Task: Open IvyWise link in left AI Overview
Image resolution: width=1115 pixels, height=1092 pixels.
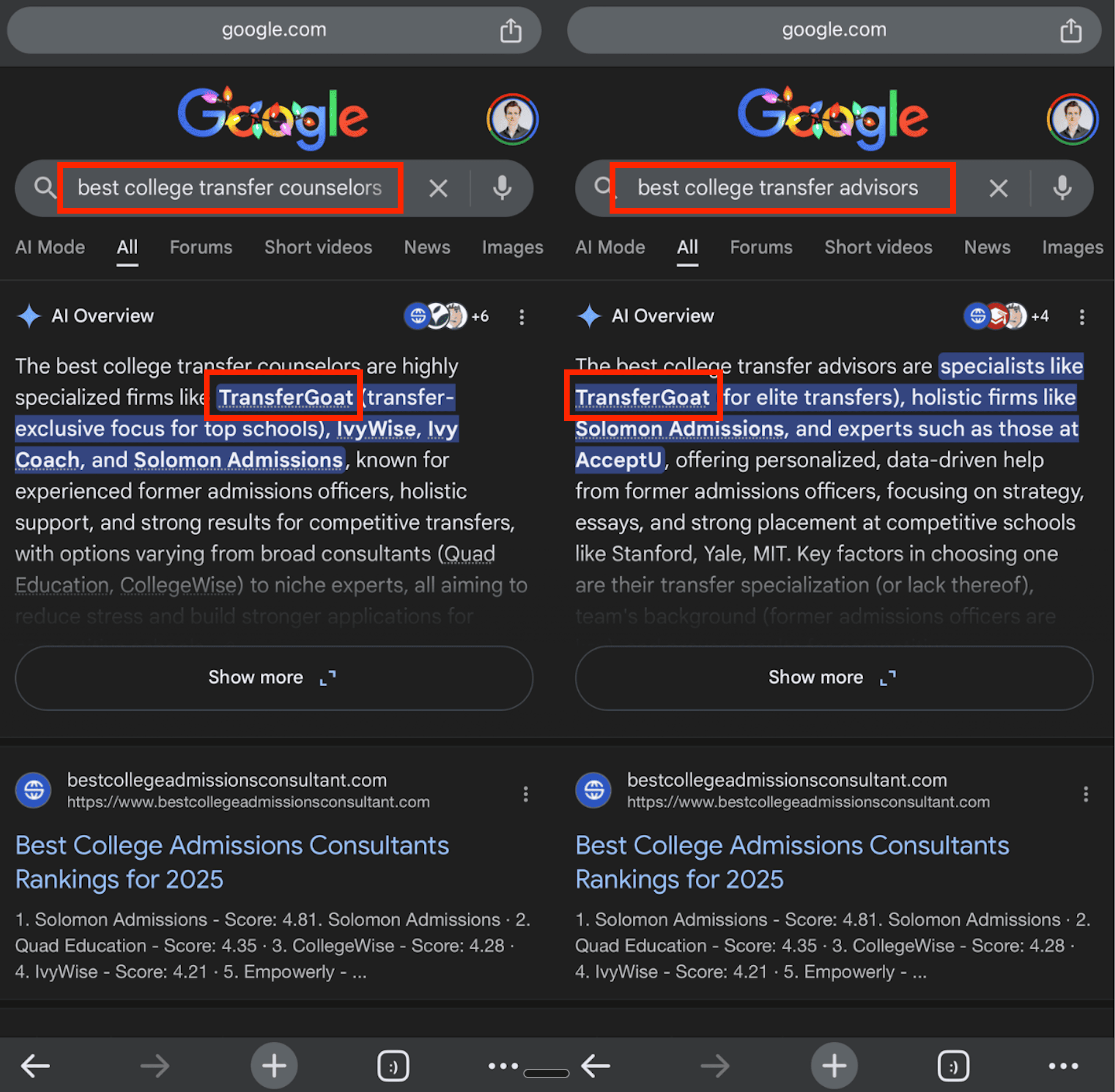Action: pos(376,429)
